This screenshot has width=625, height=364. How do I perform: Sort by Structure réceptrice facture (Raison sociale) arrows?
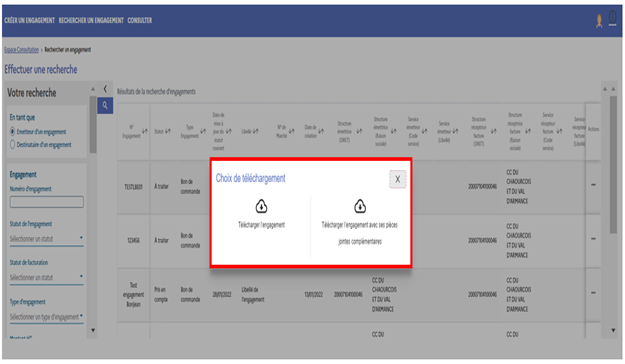pos(528,132)
